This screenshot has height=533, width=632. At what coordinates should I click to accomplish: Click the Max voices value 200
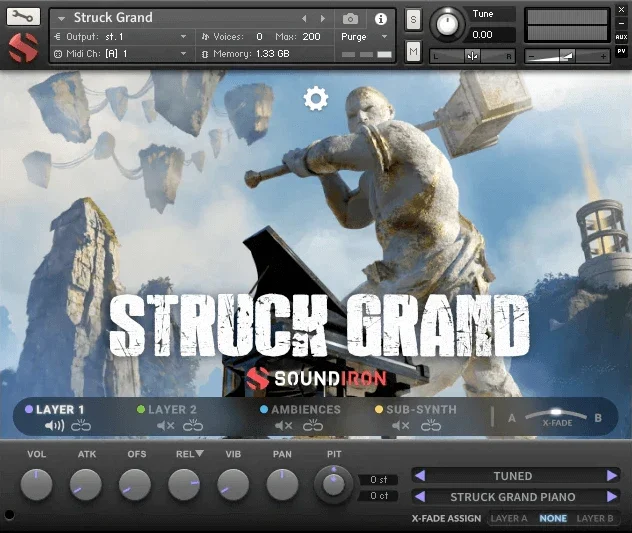tap(311, 37)
